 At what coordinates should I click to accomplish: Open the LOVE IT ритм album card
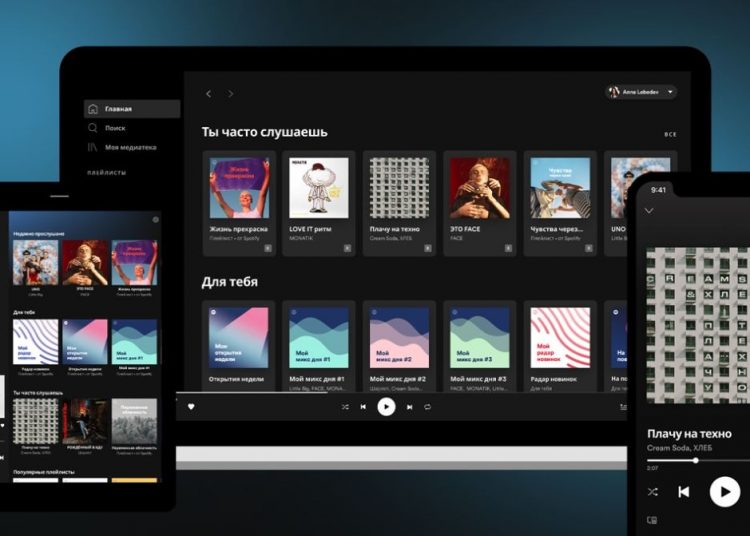coord(319,203)
